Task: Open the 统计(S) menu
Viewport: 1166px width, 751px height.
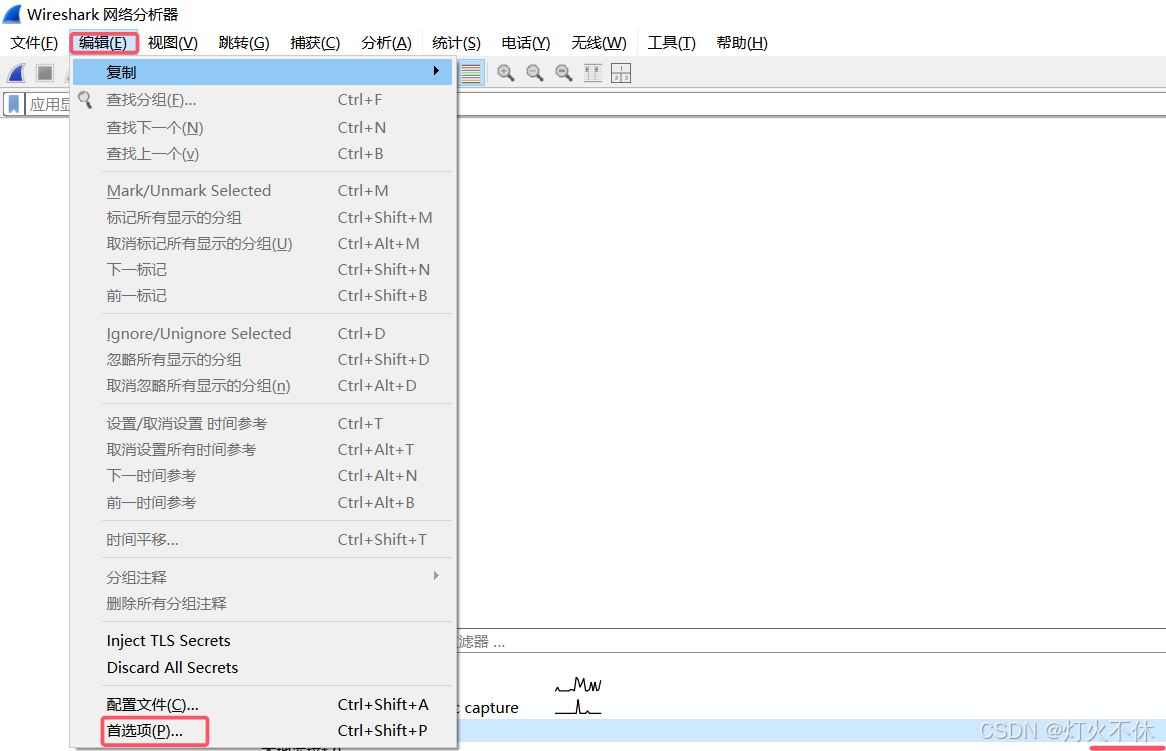Action: point(457,43)
